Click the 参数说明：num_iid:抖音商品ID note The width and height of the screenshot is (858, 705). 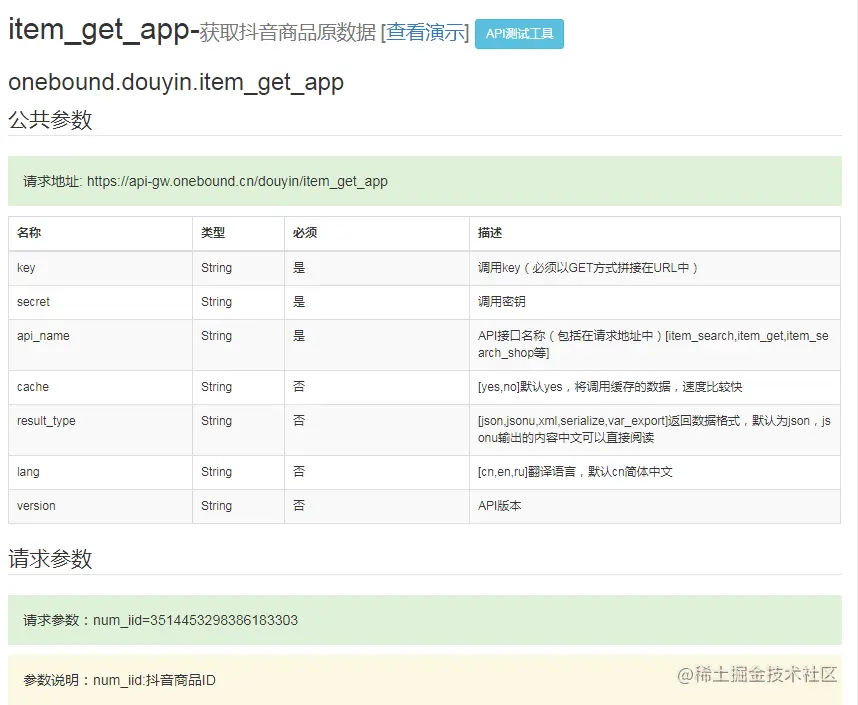119,680
